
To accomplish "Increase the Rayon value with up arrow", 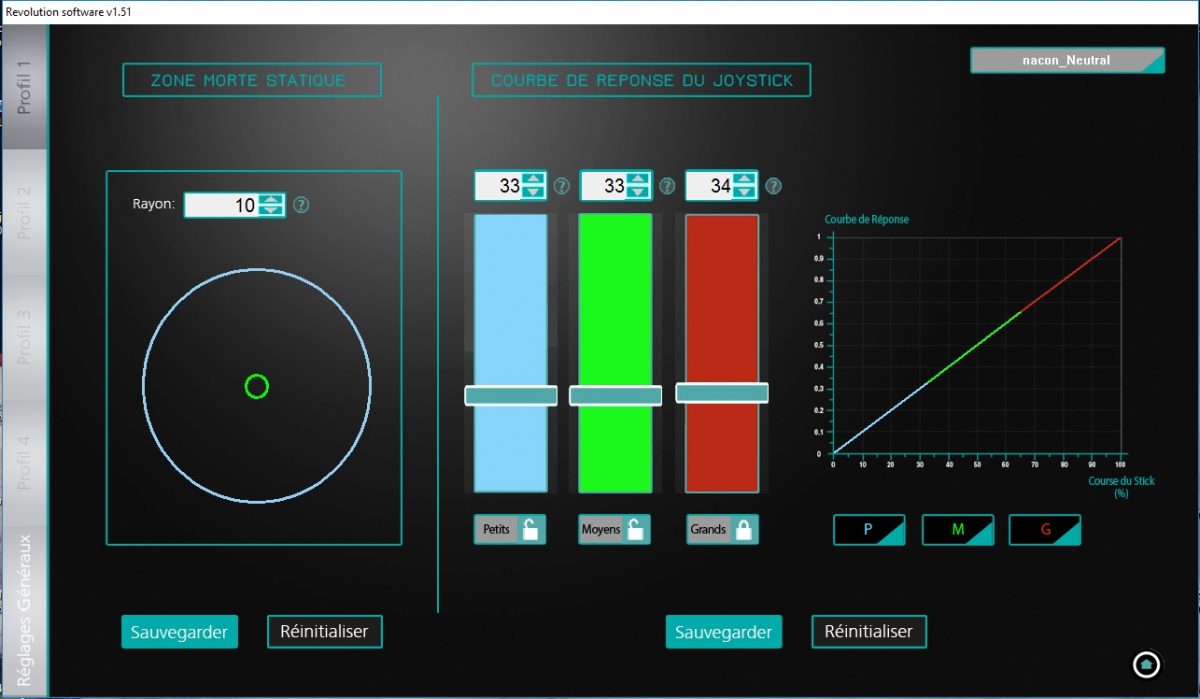I will point(271,200).
